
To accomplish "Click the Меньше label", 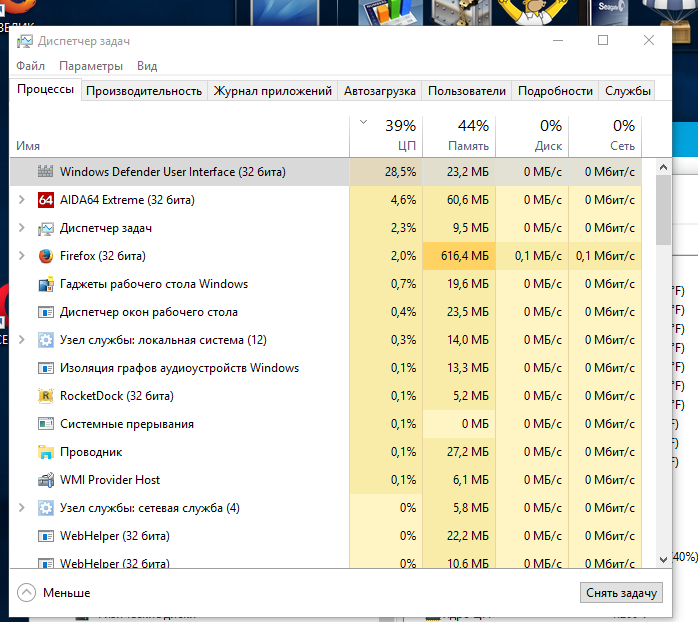I will tap(66, 593).
